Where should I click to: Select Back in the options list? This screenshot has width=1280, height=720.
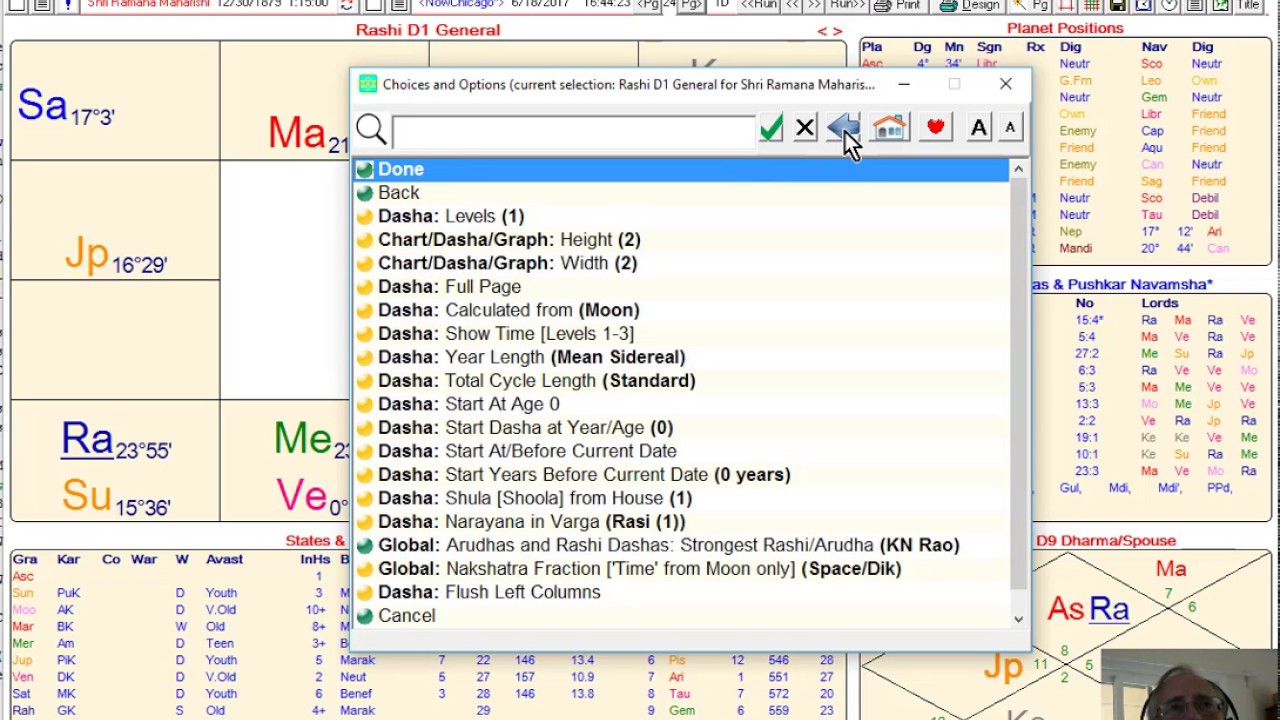click(682, 193)
